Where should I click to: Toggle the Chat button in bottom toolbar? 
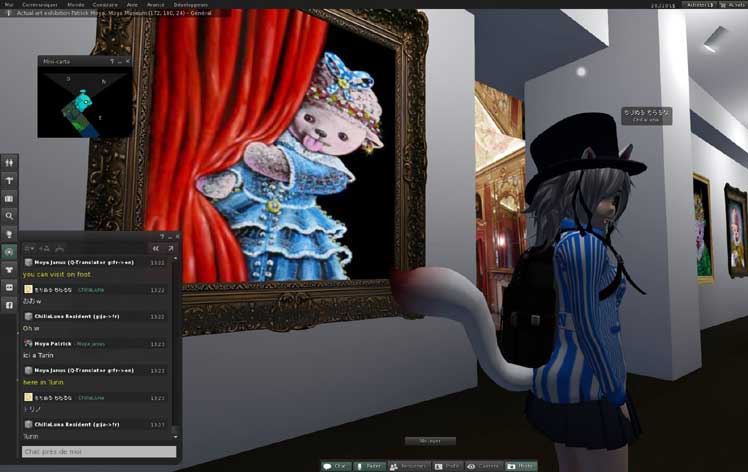(336, 466)
